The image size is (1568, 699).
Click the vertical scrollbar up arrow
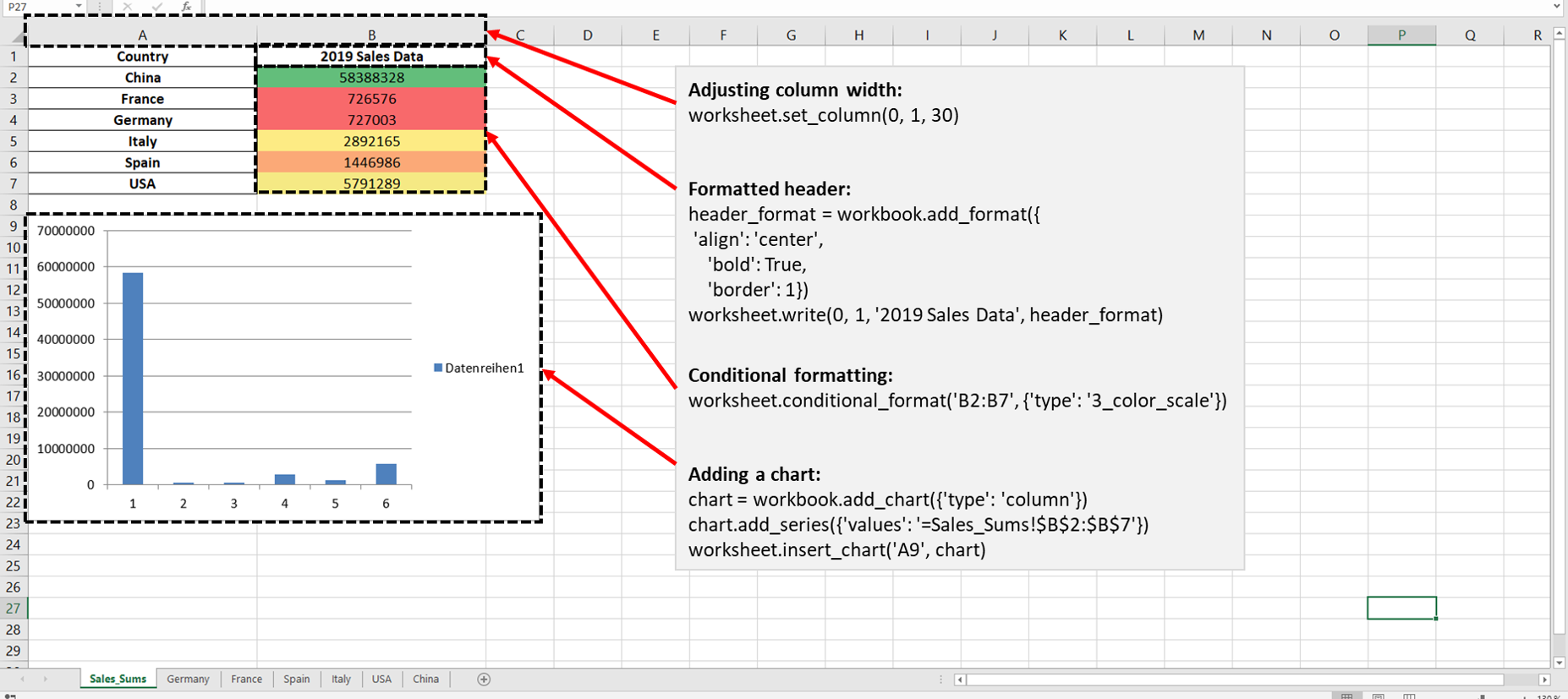[x=1560, y=33]
